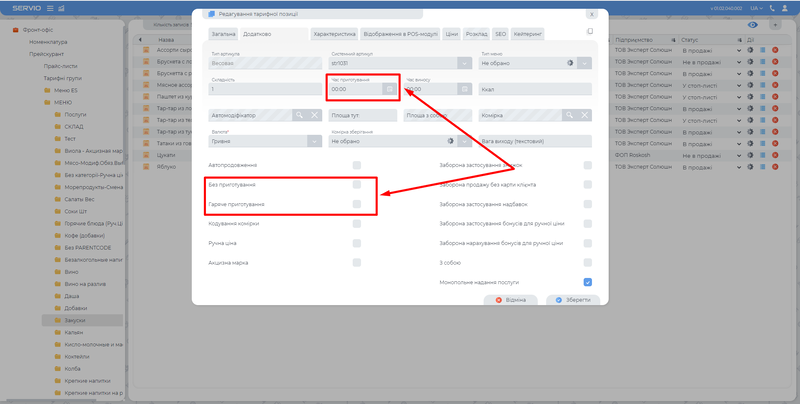800x404 pixels.
Task: Open the user profile icon in header
Action: pos(786,8)
